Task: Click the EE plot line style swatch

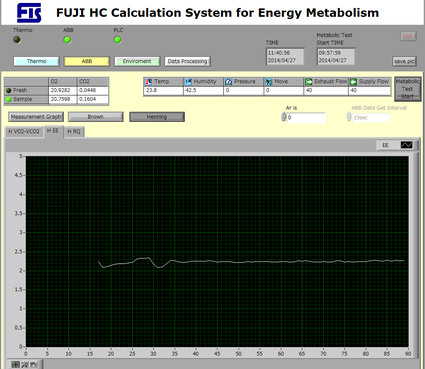Action: (x=406, y=145)
